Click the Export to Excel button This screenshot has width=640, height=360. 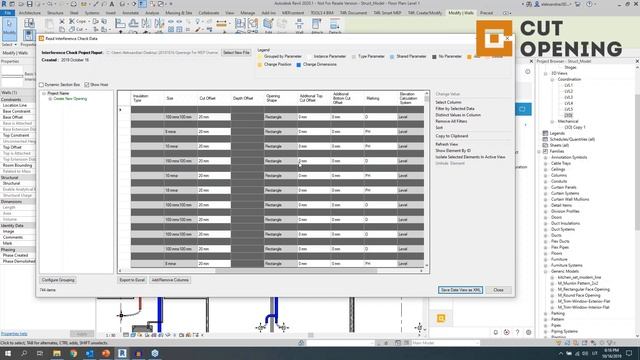(x=132, y=280)
